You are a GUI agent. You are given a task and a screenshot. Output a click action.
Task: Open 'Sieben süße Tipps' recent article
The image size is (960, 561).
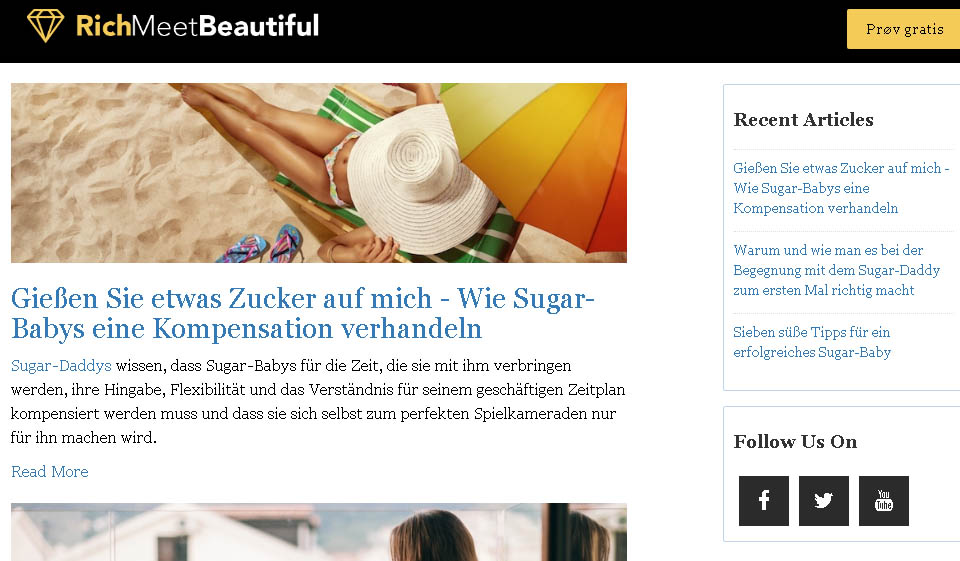click(x=812, y=342)
